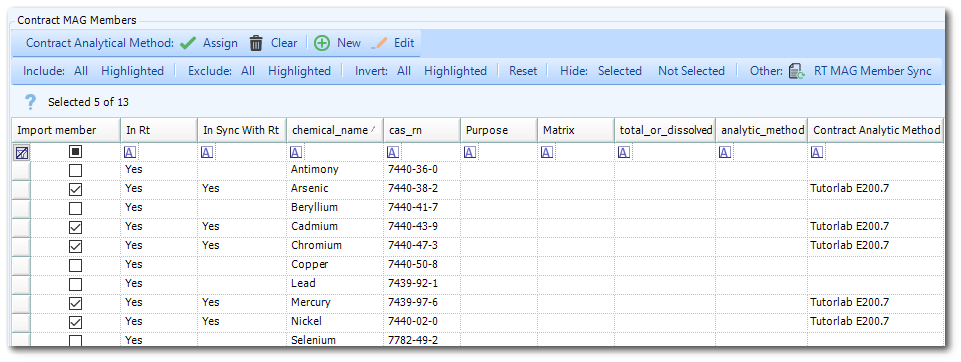Open the filter icon under In Rt column

pyautogui.click(x=130, y=152)
